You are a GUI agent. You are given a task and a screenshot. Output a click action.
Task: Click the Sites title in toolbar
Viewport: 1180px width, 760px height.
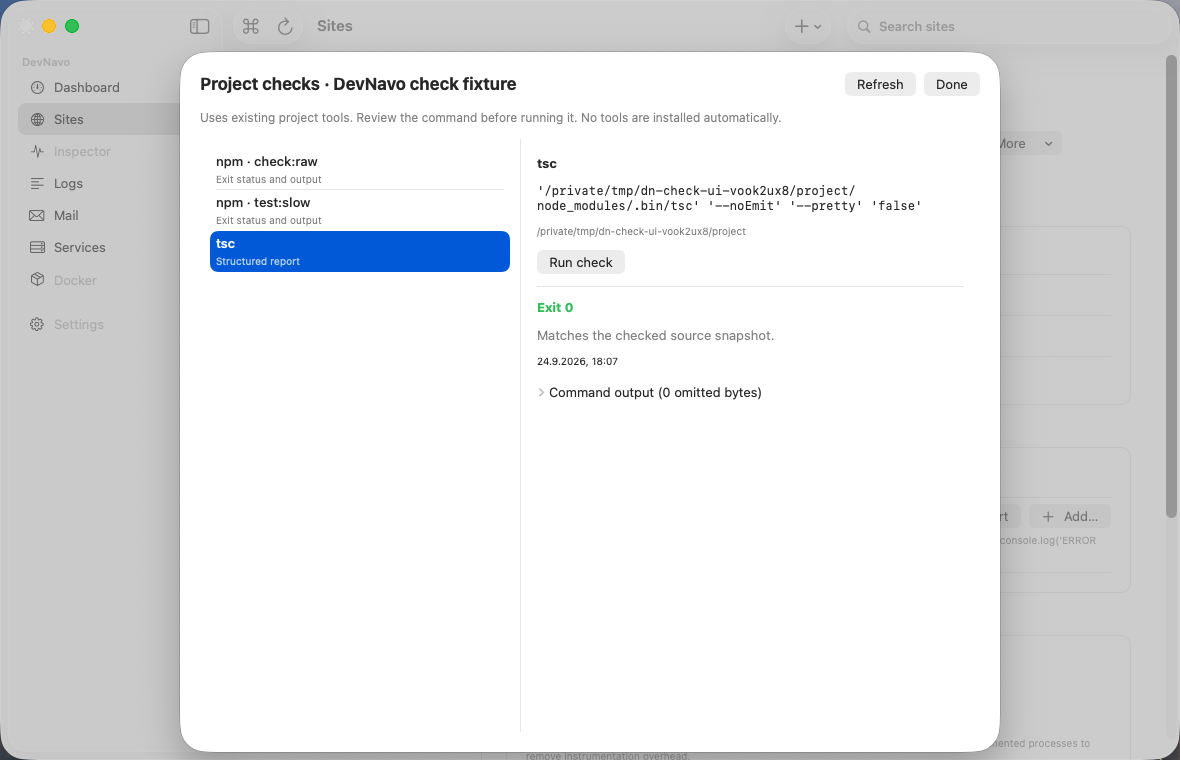coord(335,26)
